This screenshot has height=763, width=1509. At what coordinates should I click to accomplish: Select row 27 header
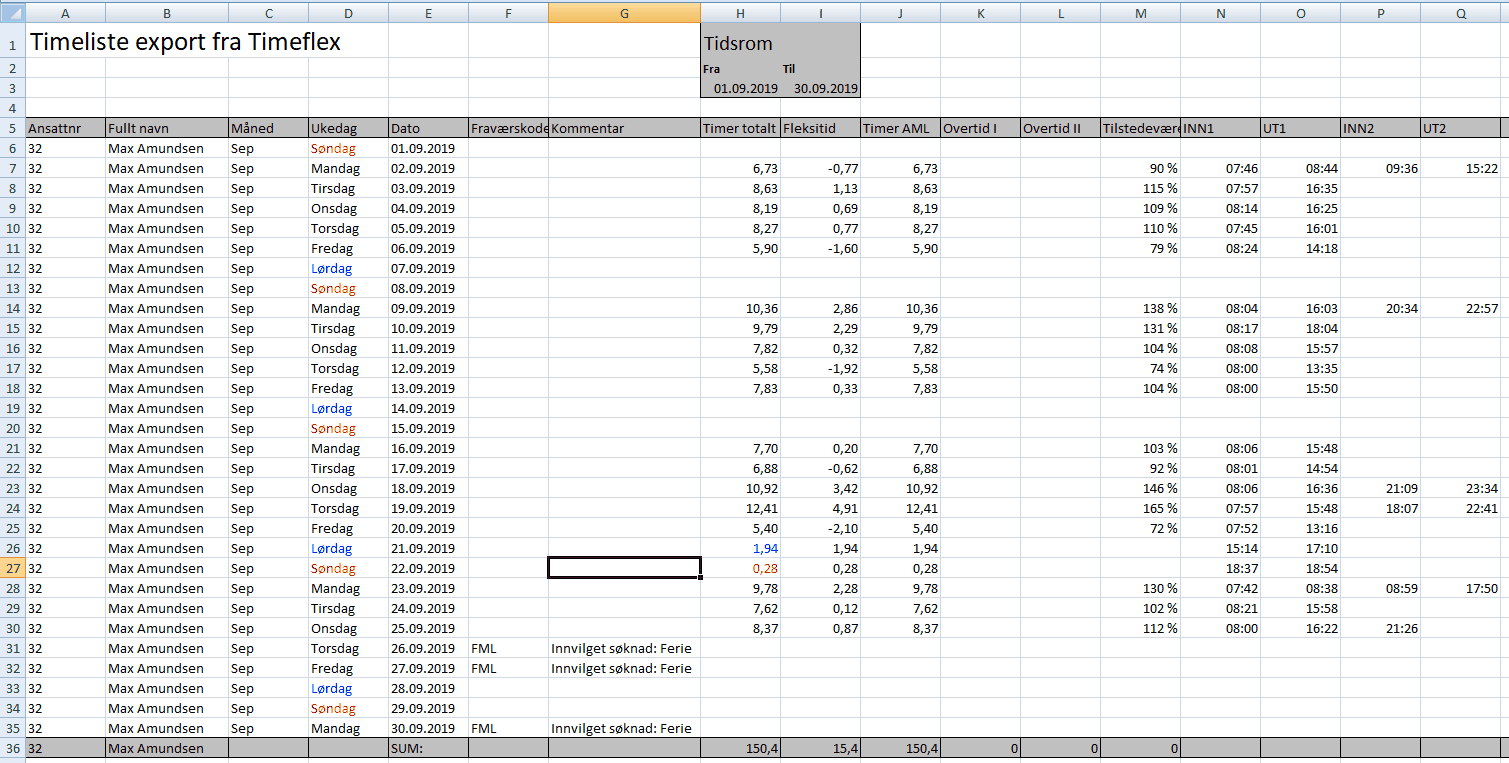tap(12, 568)
